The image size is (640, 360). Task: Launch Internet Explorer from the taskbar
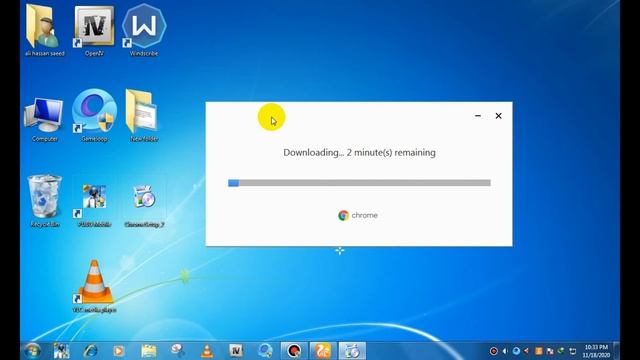90,351
